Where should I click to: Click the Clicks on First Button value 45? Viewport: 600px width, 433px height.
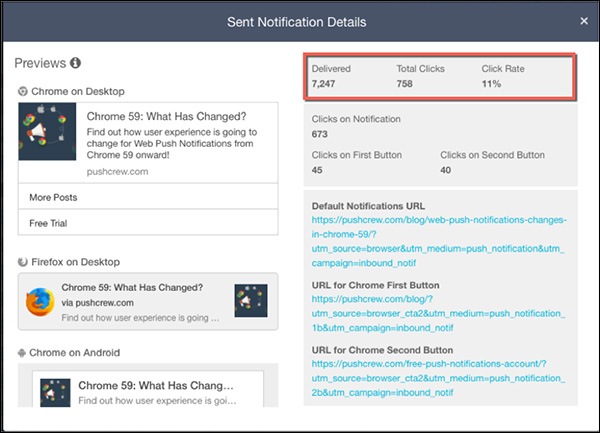(x=317, y=170)
